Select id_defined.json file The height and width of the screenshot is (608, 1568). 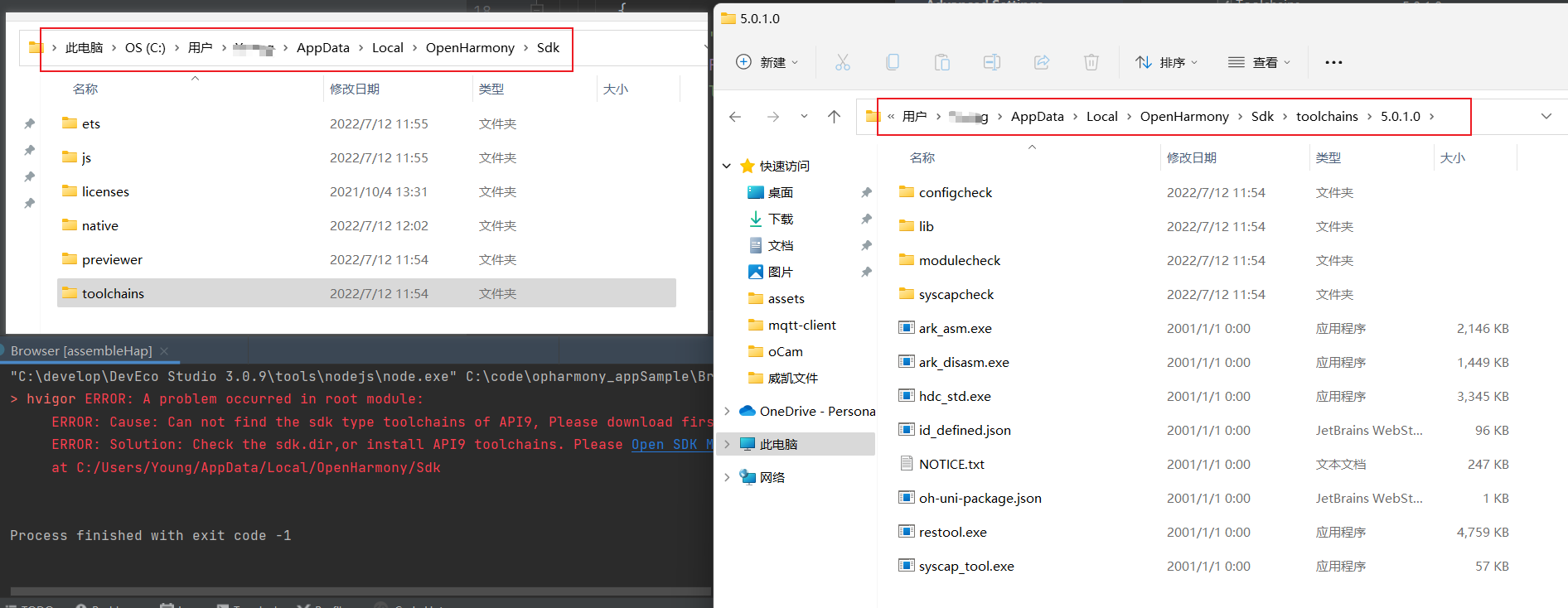[965, 430]
